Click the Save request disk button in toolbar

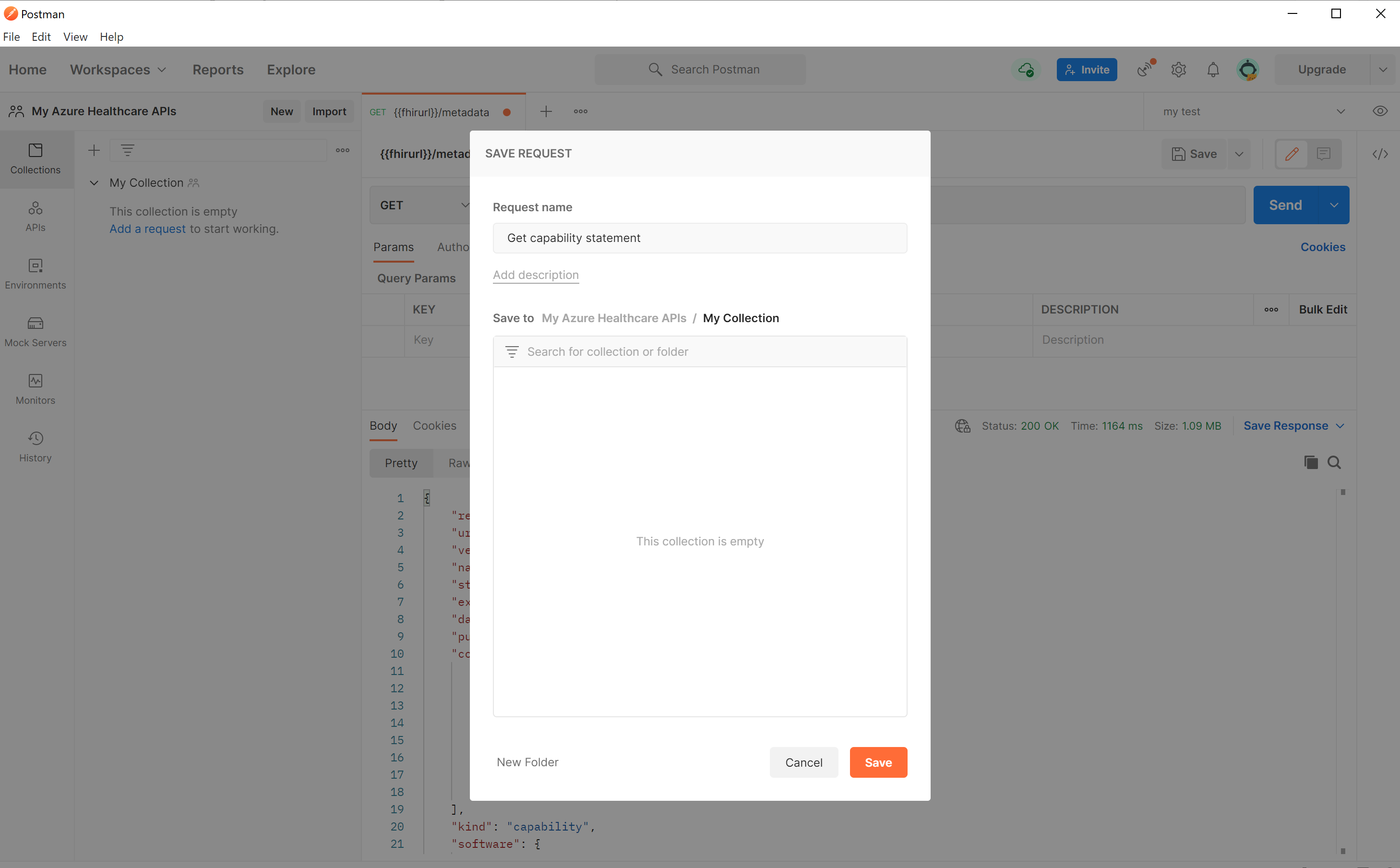point(1194,154)
